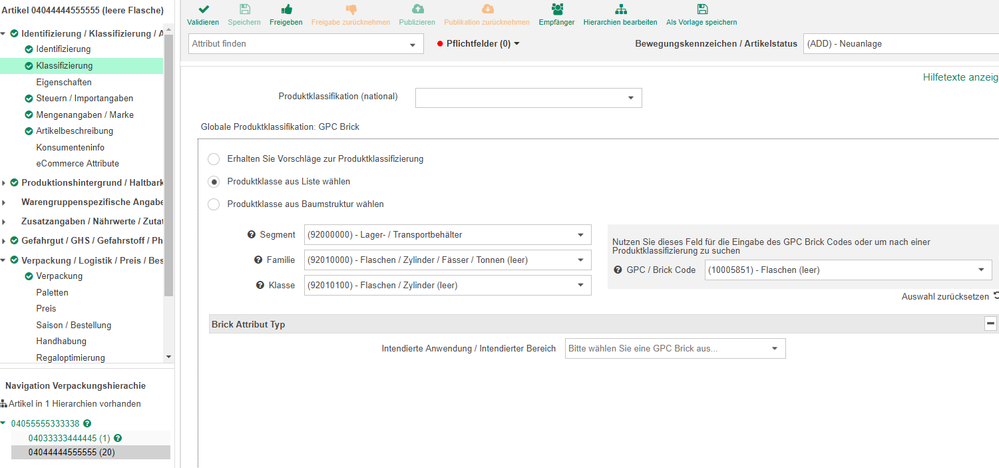
Task: Click the Auswahl zurücksetzen reset icon
Action: [996, 297]
